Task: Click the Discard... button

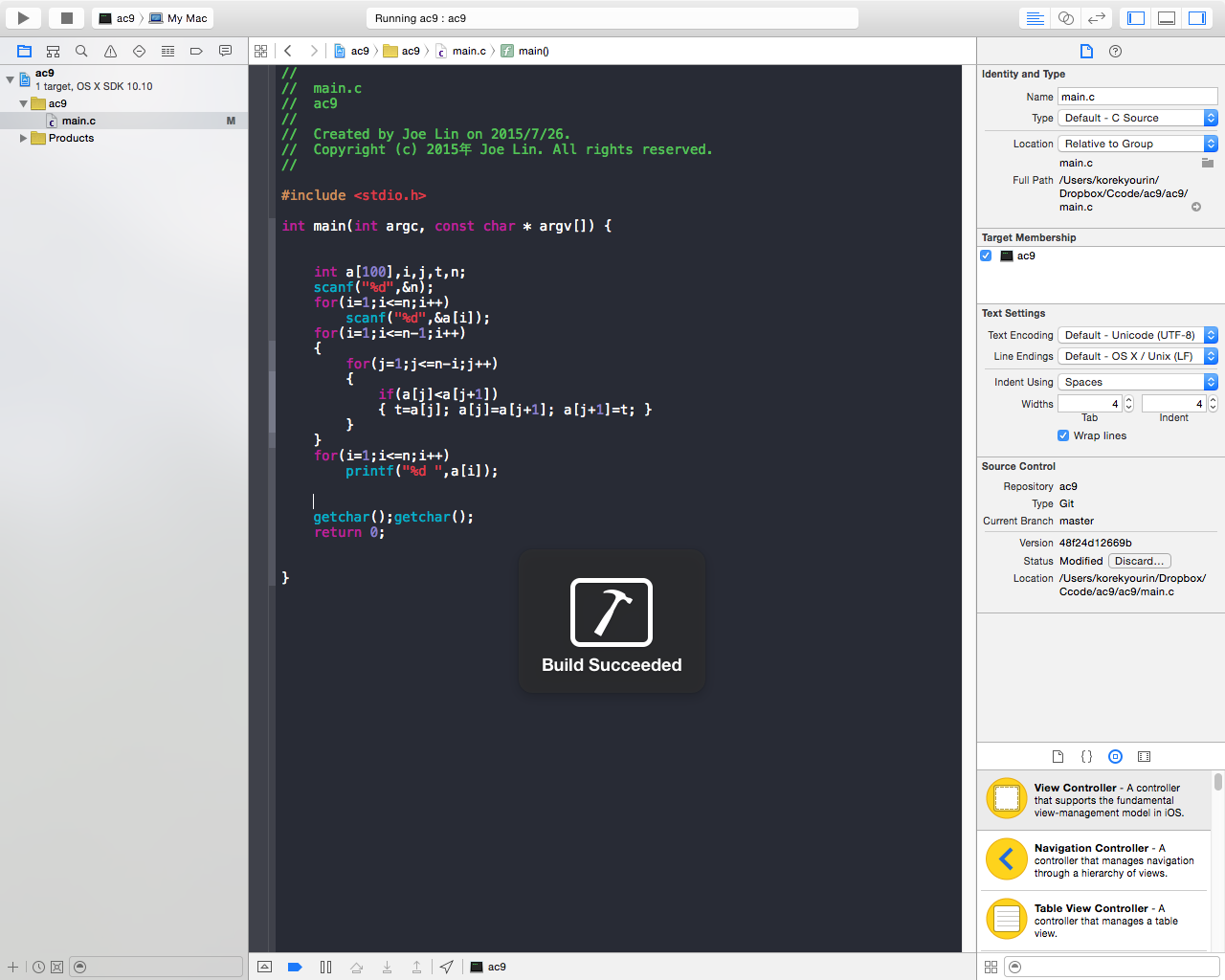Action: [x=1140, y=561]
